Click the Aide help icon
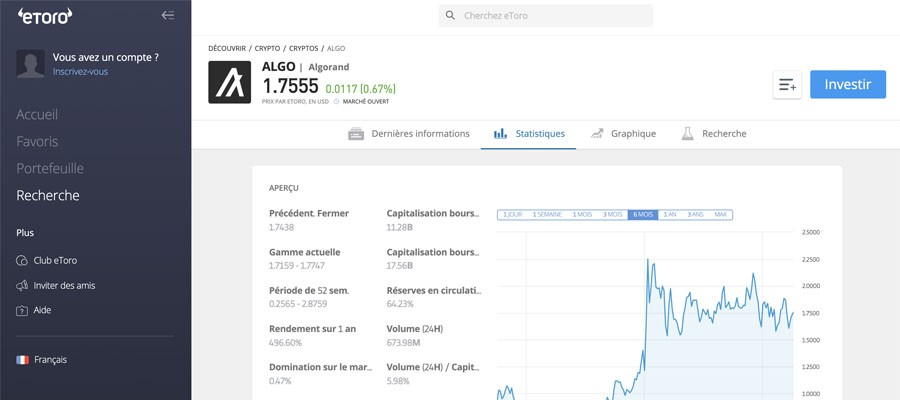 click(22, 310)
